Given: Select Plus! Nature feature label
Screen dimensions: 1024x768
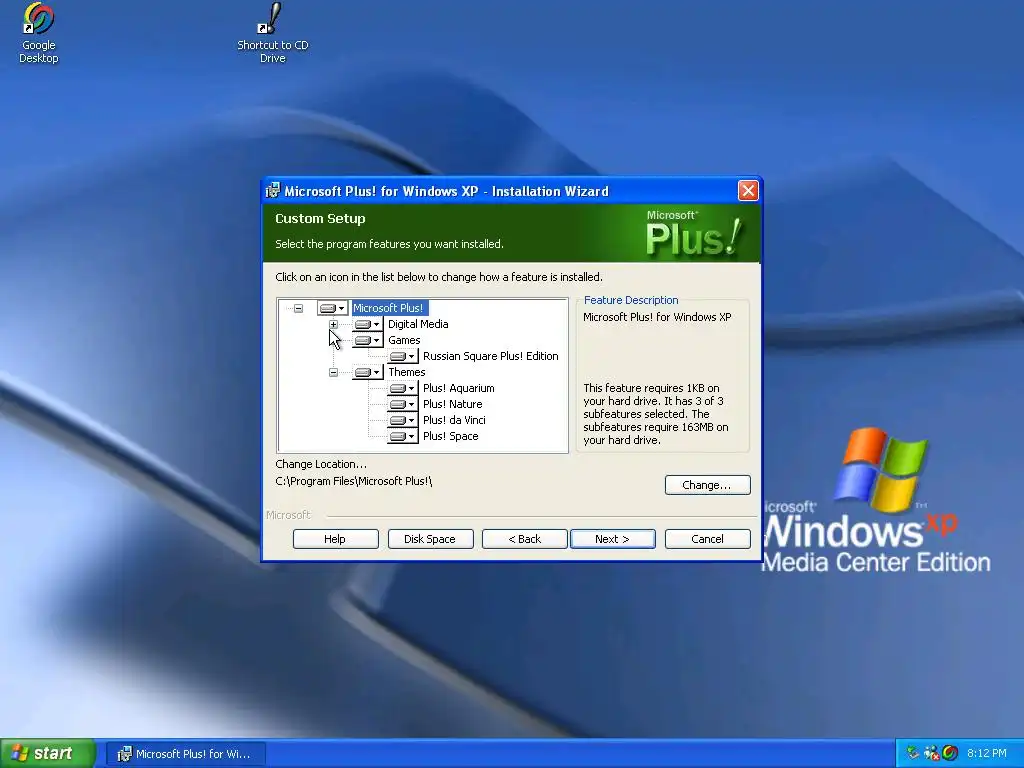Looking at the screenshot, I should 452,404.
